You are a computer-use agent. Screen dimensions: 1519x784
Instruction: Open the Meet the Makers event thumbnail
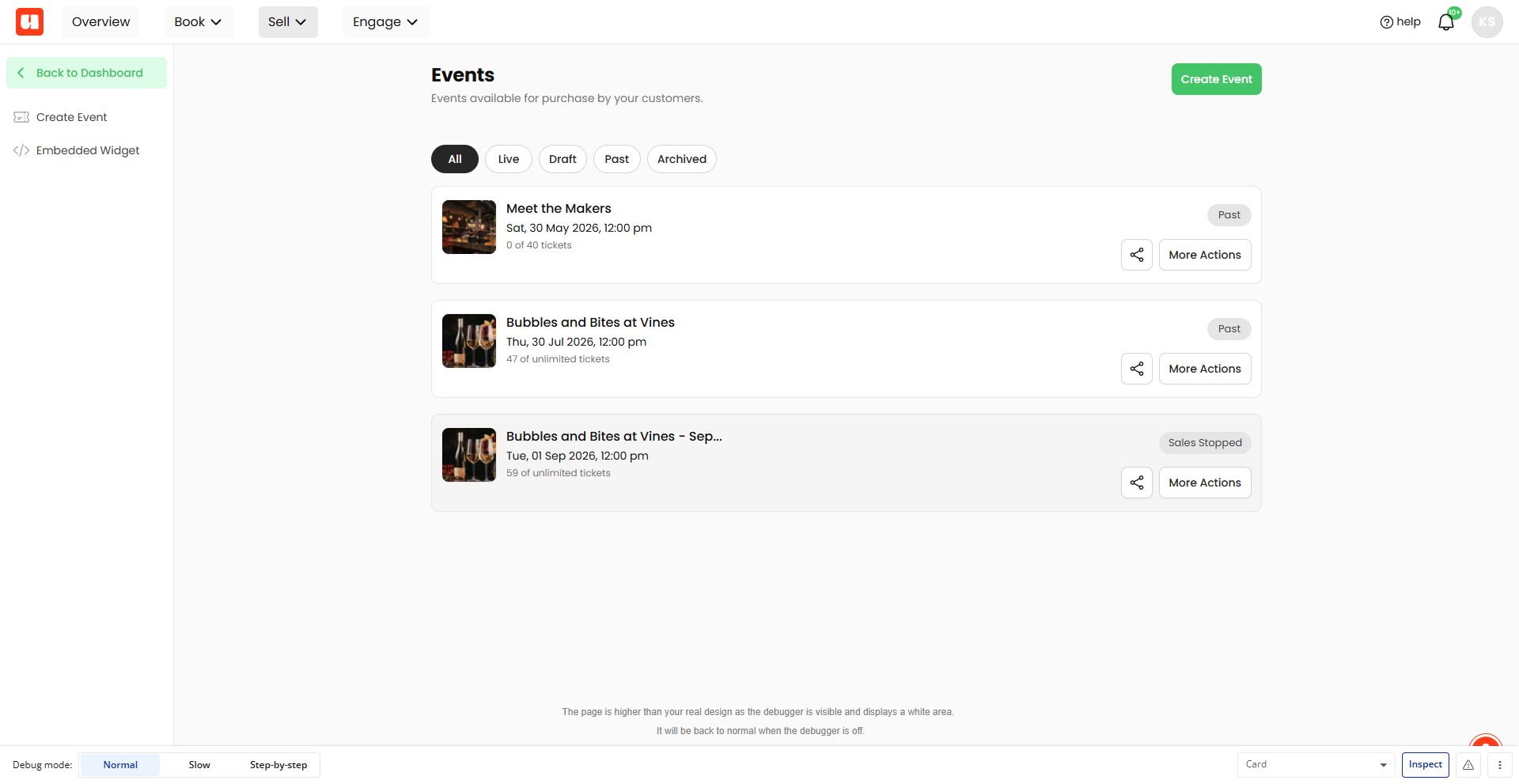(x=469, y=227)
